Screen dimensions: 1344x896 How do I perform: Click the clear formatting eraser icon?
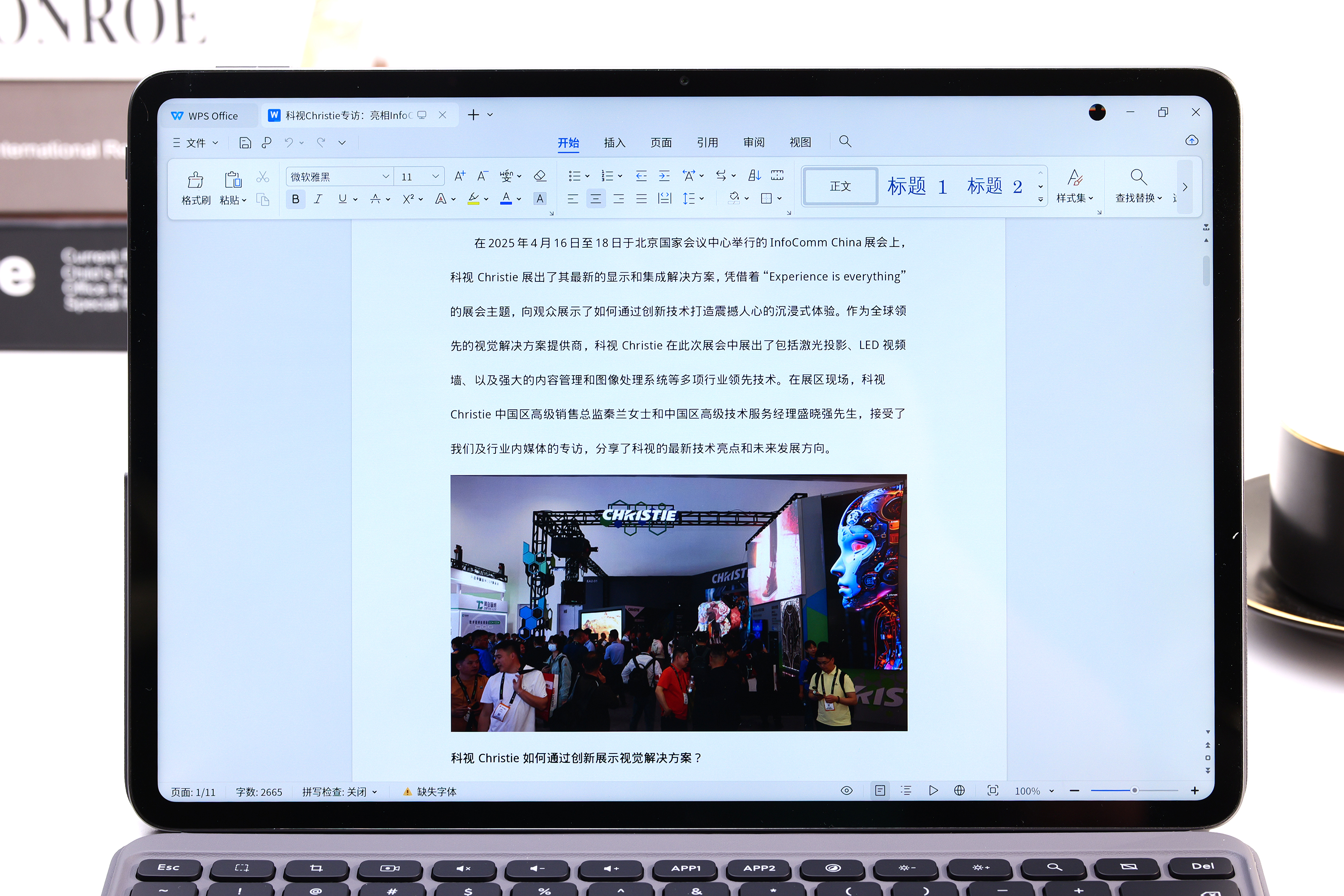coord(540,176)
